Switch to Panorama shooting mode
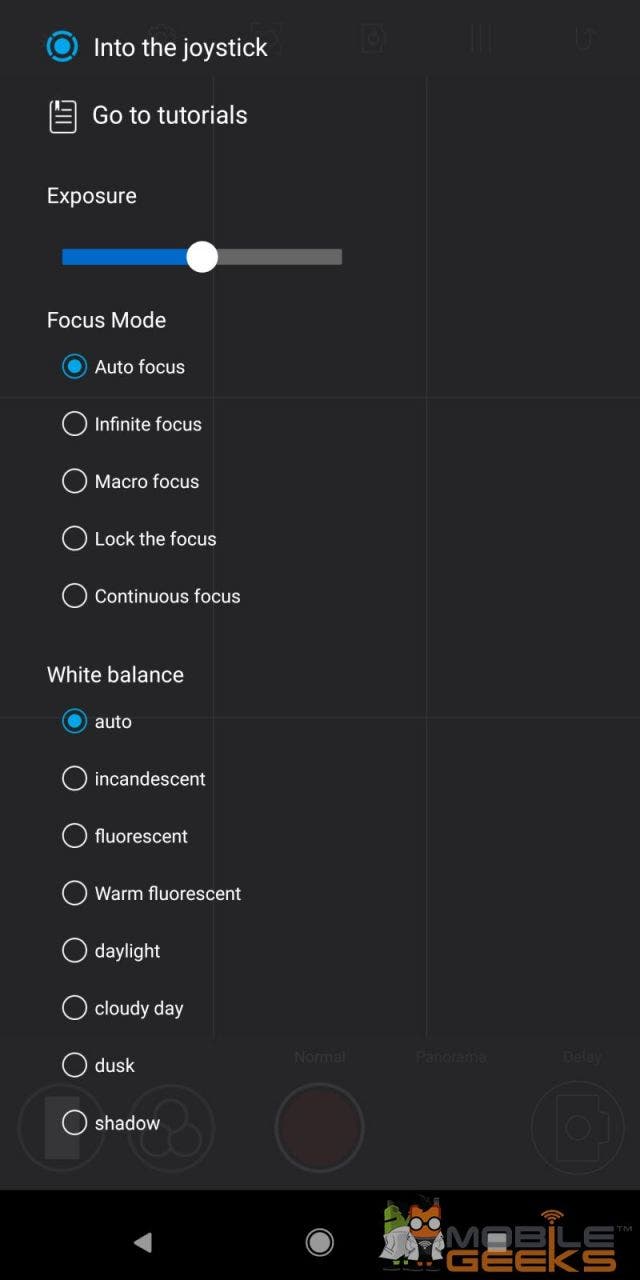 click(x=451, y=1056)
